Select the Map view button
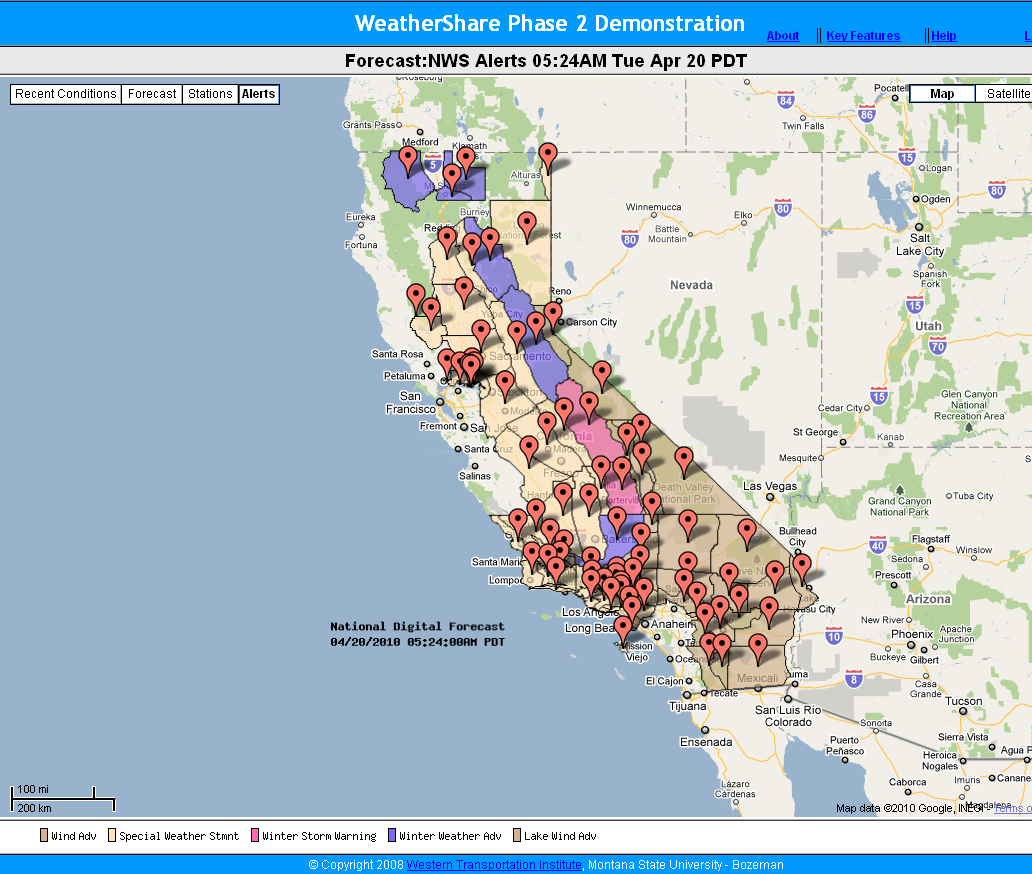Screen dimensions: 1032x874 [942, 94]
